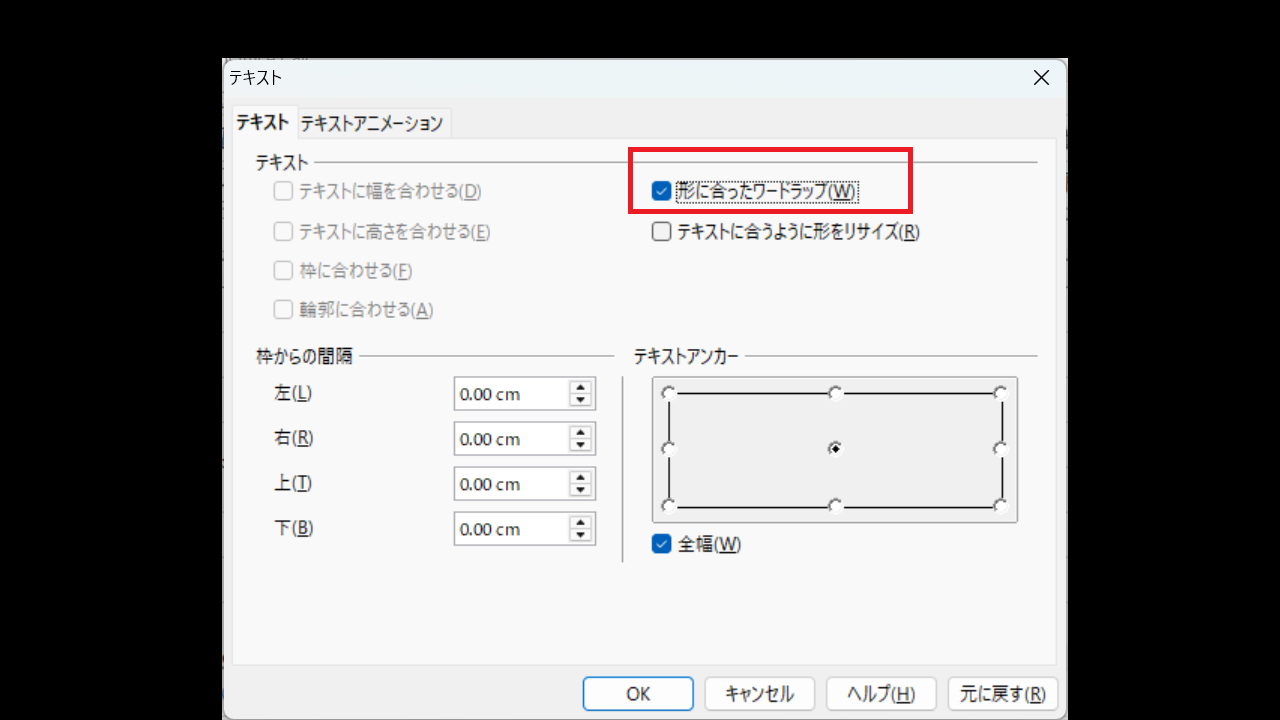Click the 右 spacing input field
1280x720 pixels.
[510, 439]
